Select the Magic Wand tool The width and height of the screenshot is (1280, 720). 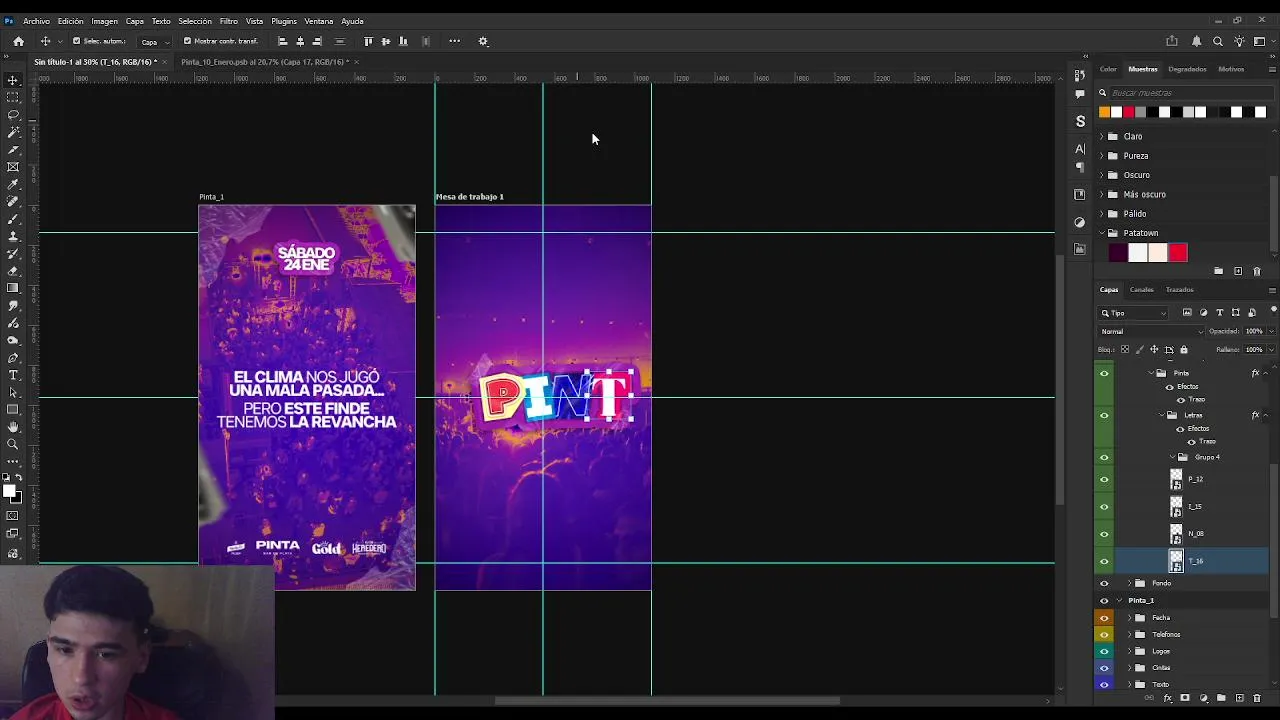13,132
